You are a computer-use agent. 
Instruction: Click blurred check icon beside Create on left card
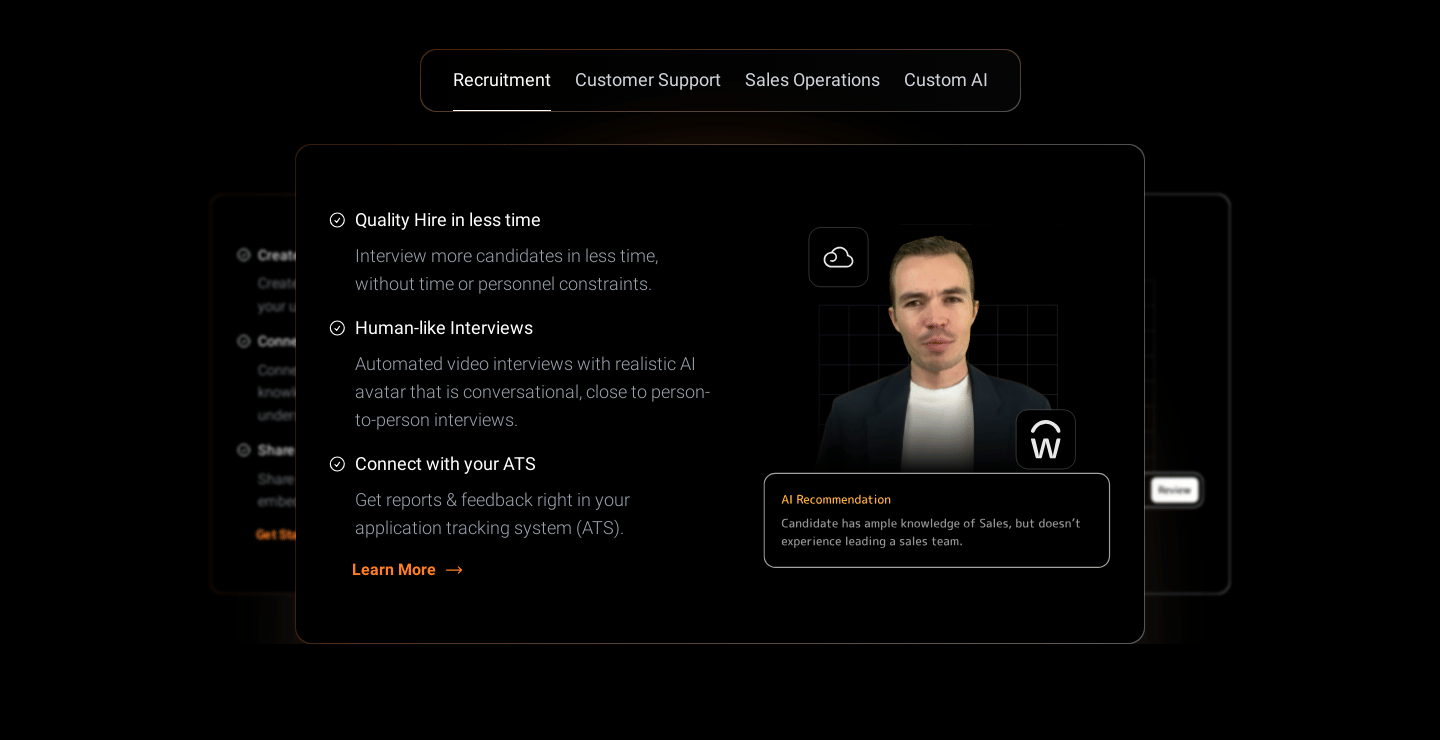(x=243, y=255)
